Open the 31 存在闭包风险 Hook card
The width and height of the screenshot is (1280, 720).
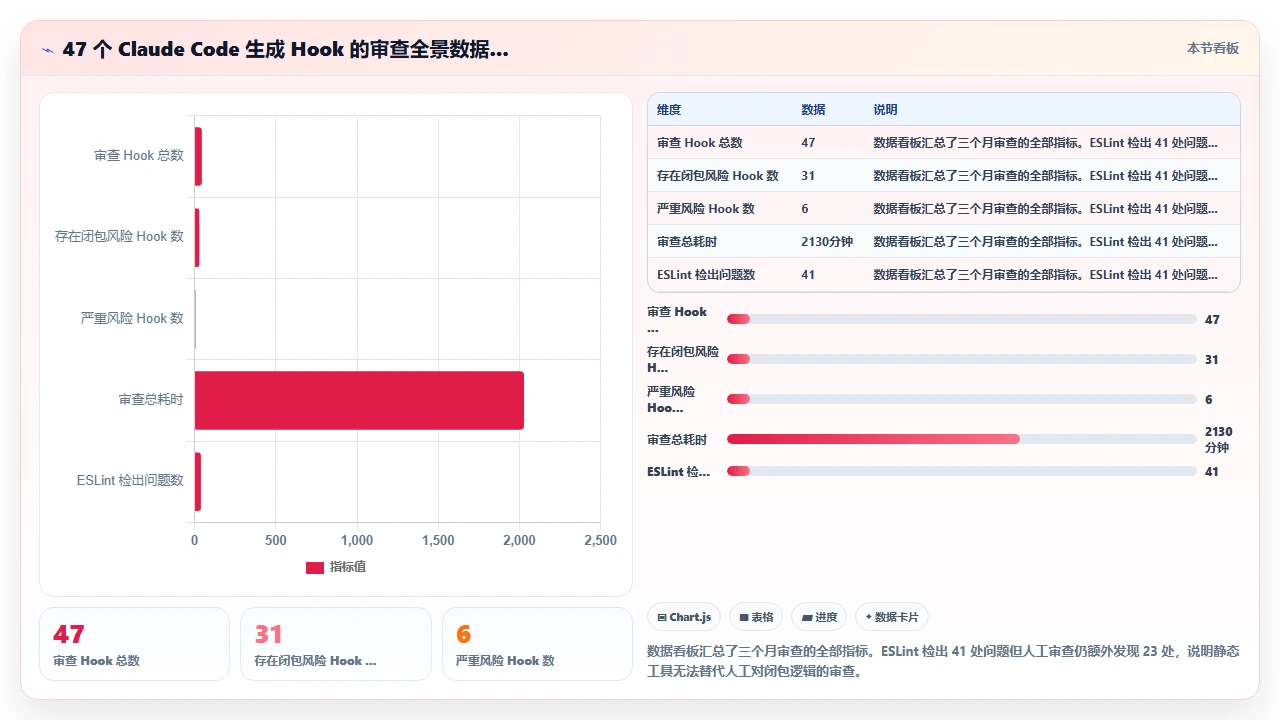(336, 644)
